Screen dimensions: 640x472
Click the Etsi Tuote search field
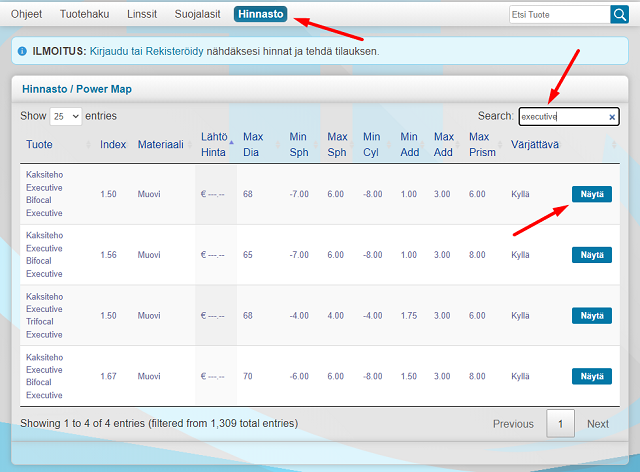pyautogui.click(x=559, y=14)
